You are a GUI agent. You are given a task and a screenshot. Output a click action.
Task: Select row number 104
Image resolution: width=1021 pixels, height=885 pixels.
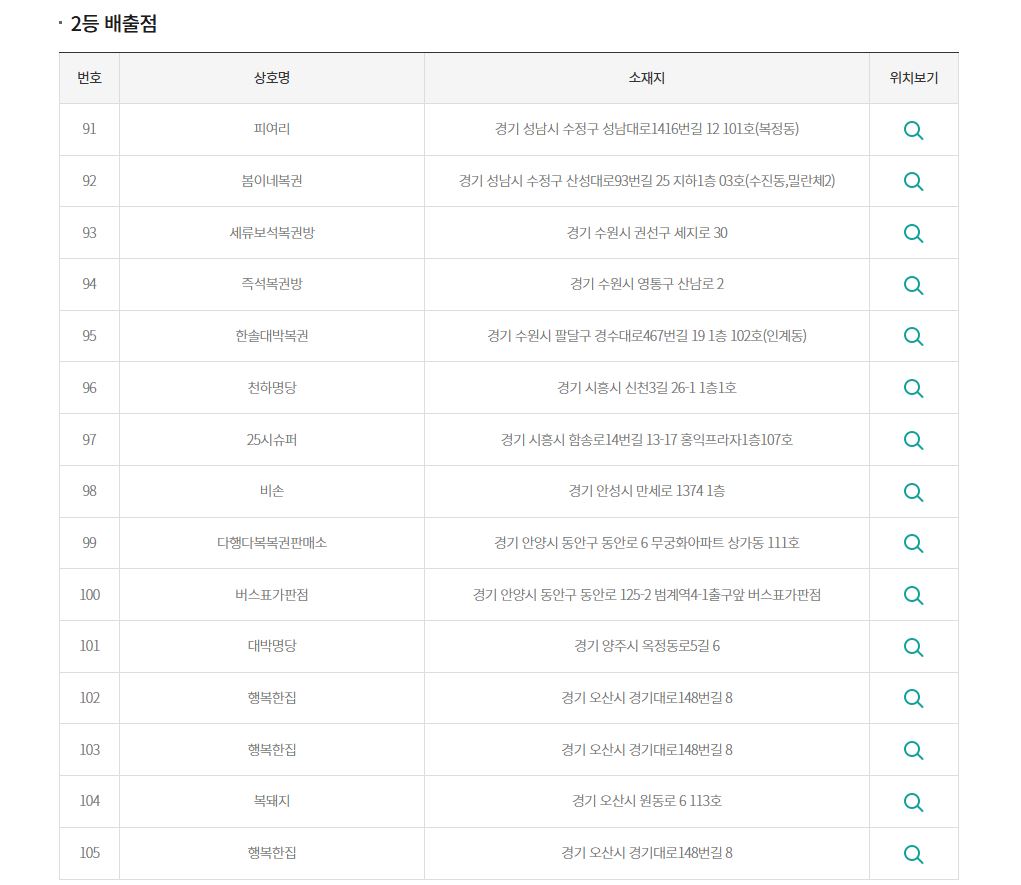90,801
